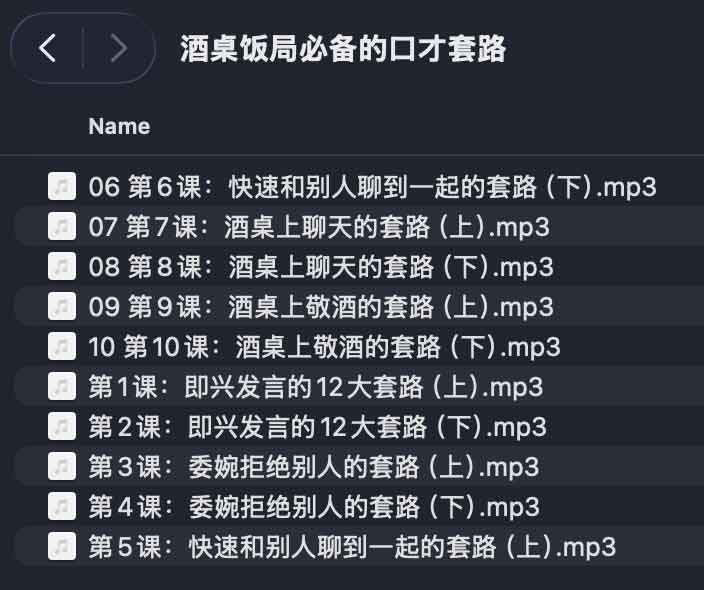Click the audio icon next to 第3课 委婉拒绝

[62, 466]
